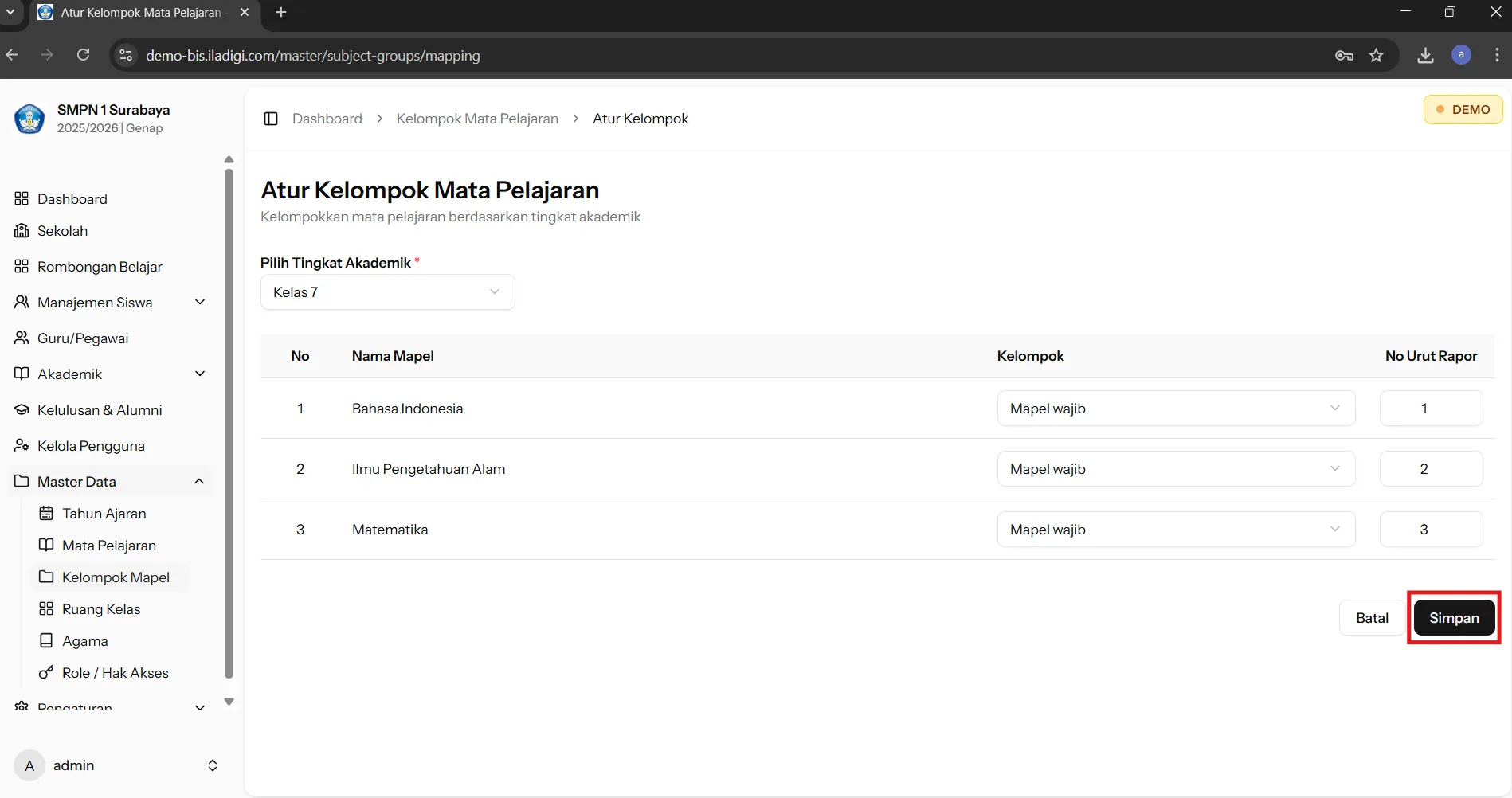Open Agama submenu
1512x798 pixels.
pos(84,641)
